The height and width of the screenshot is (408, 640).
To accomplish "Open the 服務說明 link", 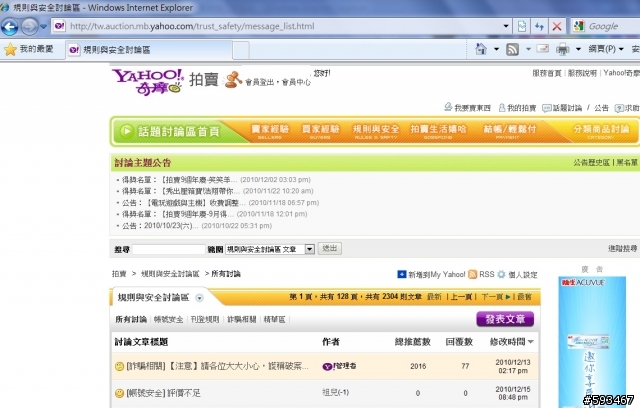I will (x=582, y=73).
